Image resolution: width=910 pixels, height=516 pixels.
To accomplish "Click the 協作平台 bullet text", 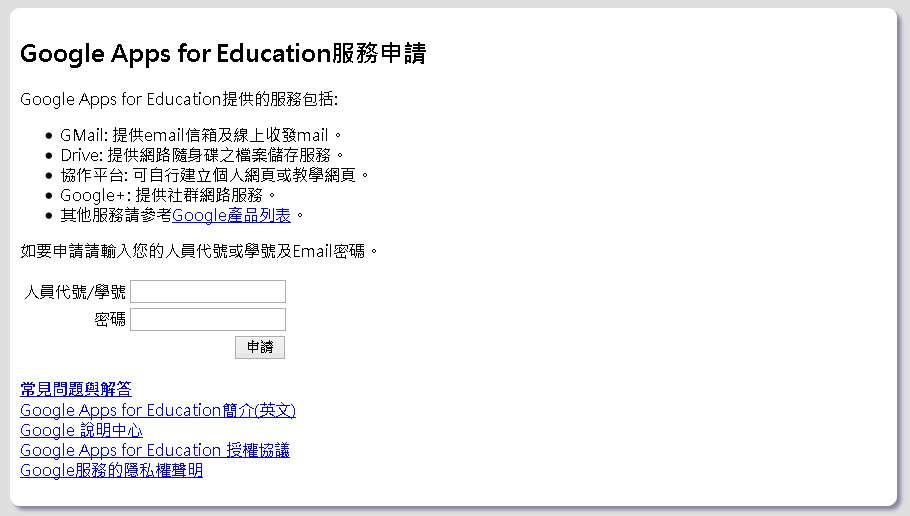I will point(215,175).
